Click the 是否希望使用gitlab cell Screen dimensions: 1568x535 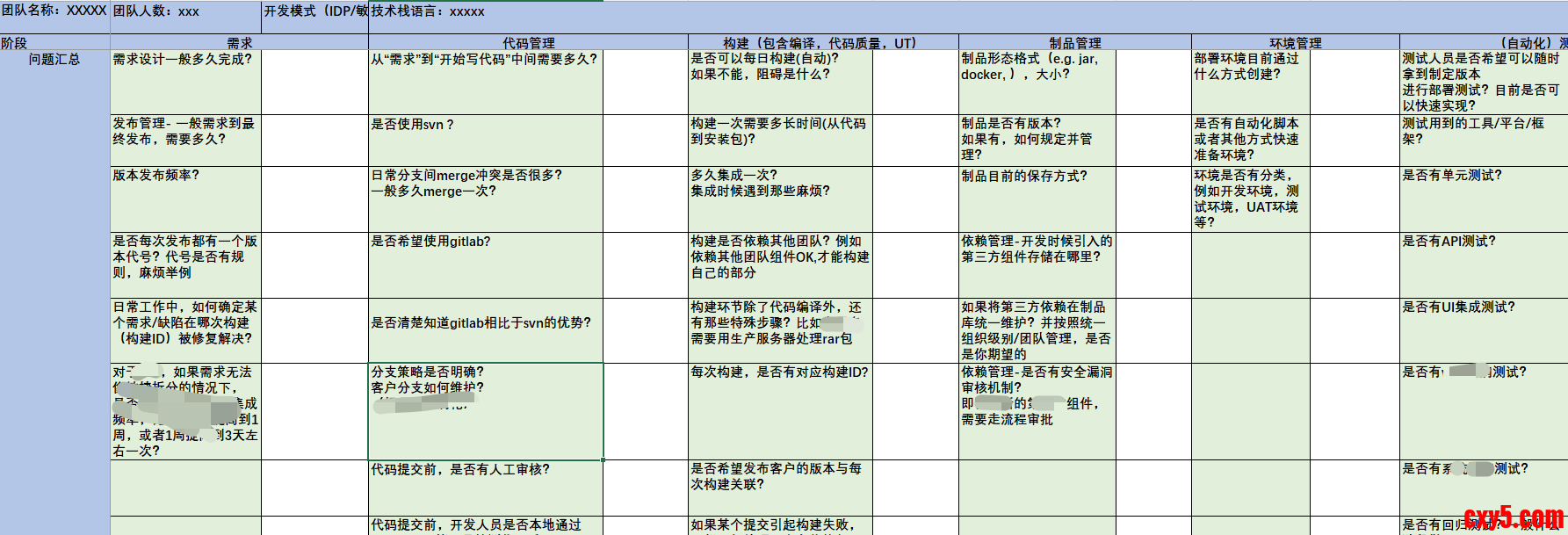pos(485,264)
